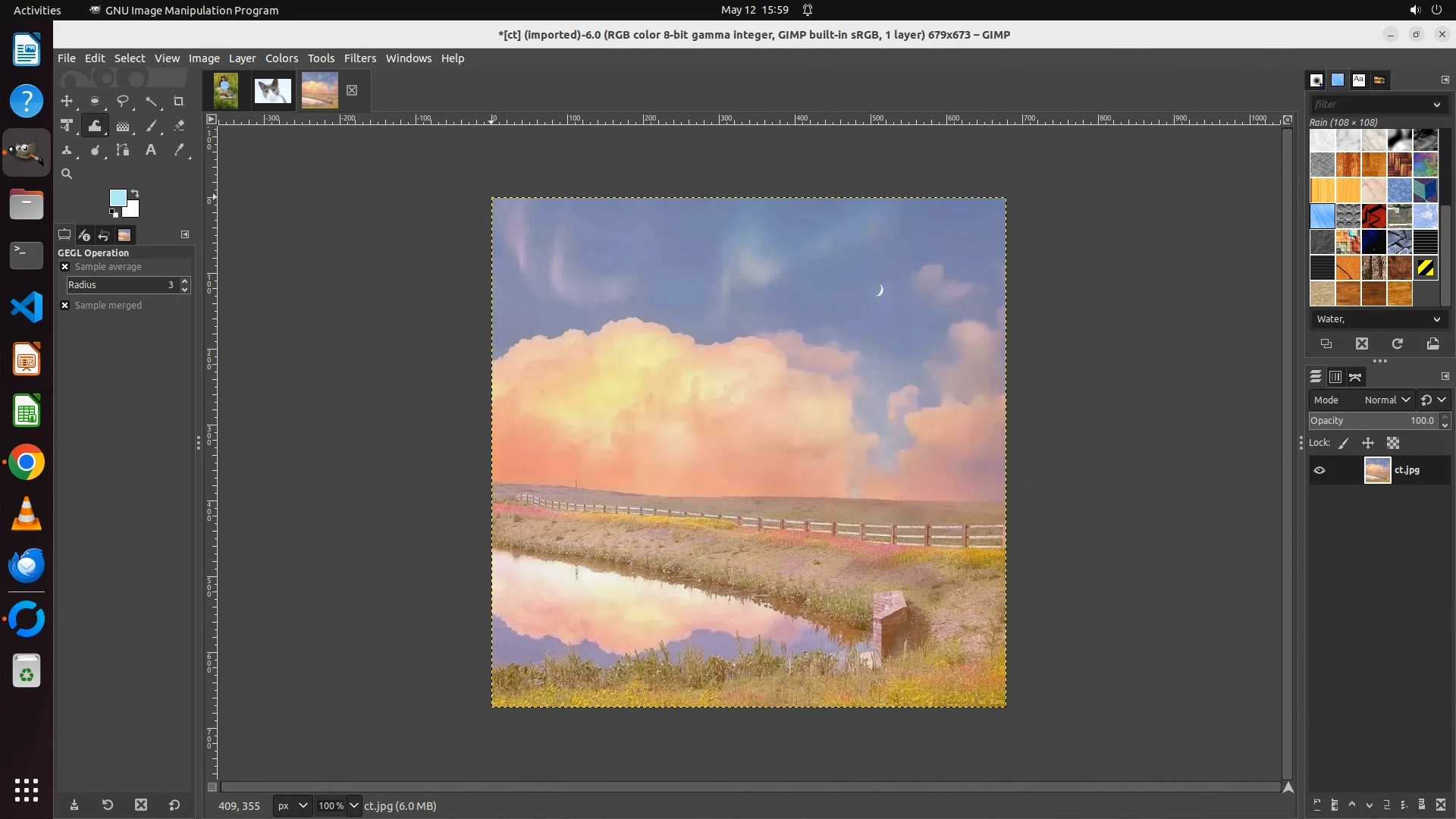The height and width of the screenshot is (819, 1456).
Task: Open the Filters menu
Action: [359, 58]
